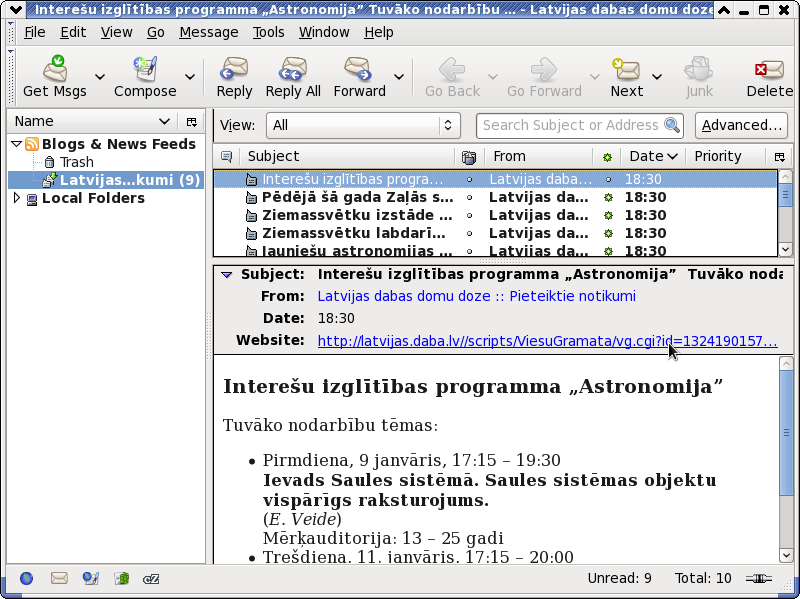The image size is (800, 599).
Task: Select the Latvijas...kumi (9) feed folder
Action: click(106, 180)
